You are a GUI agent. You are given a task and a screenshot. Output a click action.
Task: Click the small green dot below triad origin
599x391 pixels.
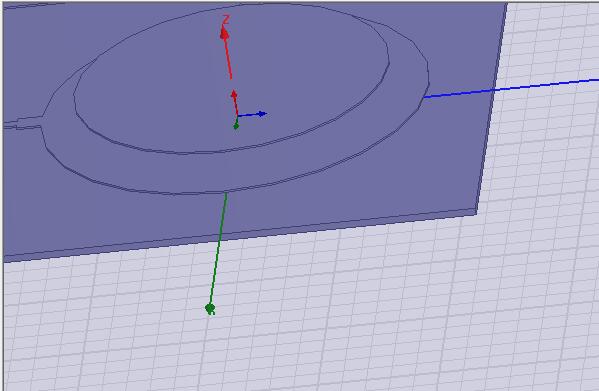(236, 126)
